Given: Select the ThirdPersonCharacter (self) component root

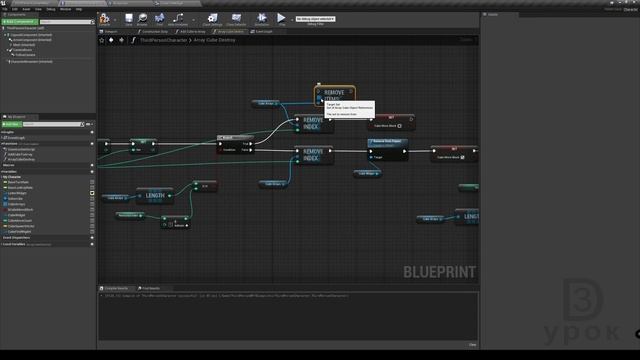Looking at the screenshot, I should [25, 28].
